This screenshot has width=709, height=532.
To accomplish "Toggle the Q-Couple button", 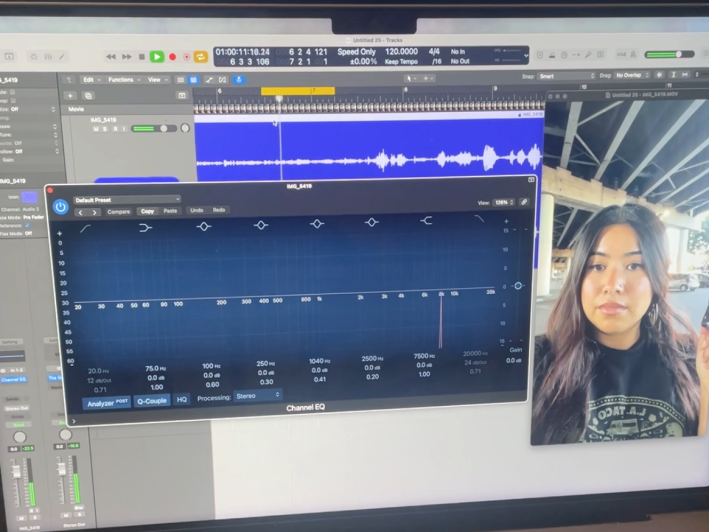I will coord(151,400).
